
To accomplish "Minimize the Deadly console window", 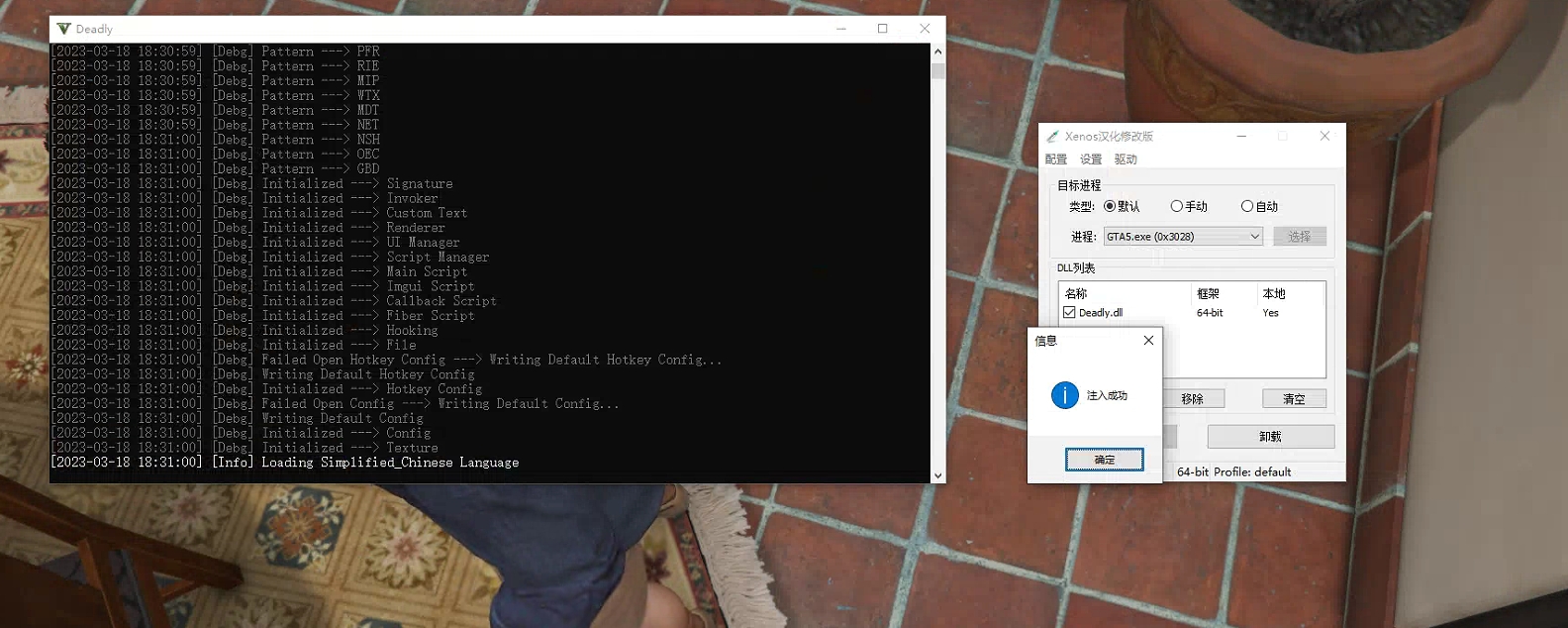I will 841,29.
